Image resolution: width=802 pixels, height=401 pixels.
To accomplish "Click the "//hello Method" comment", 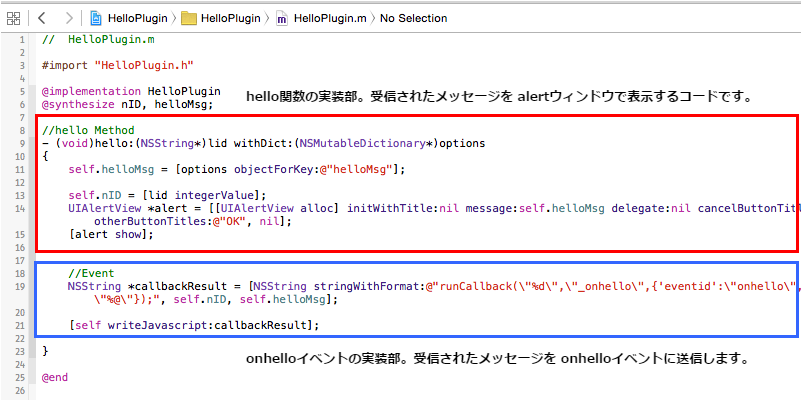I will 88,130.
